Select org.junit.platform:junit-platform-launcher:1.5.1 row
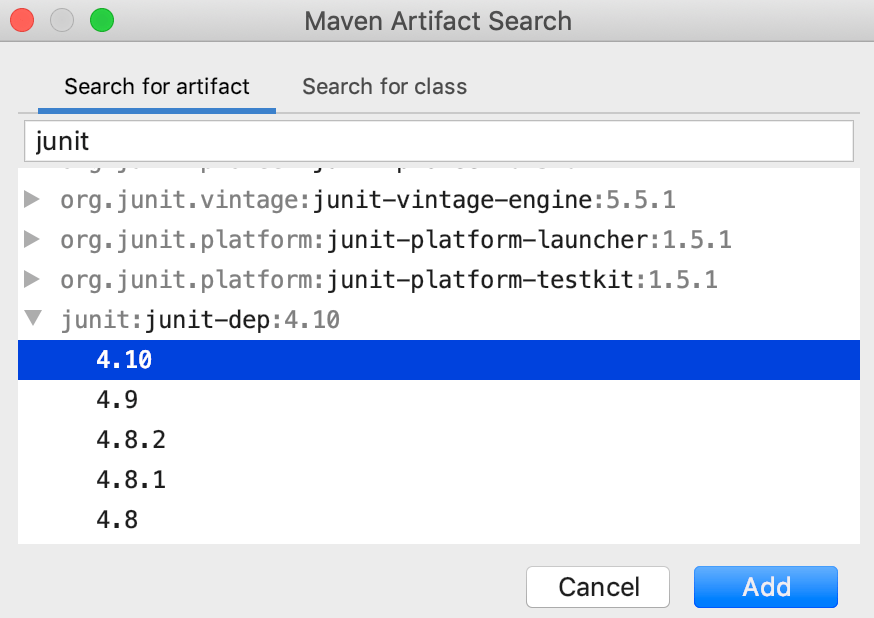The width and height of the screenshot is (874, 618). pyautogui.click(x=439, y=240)
